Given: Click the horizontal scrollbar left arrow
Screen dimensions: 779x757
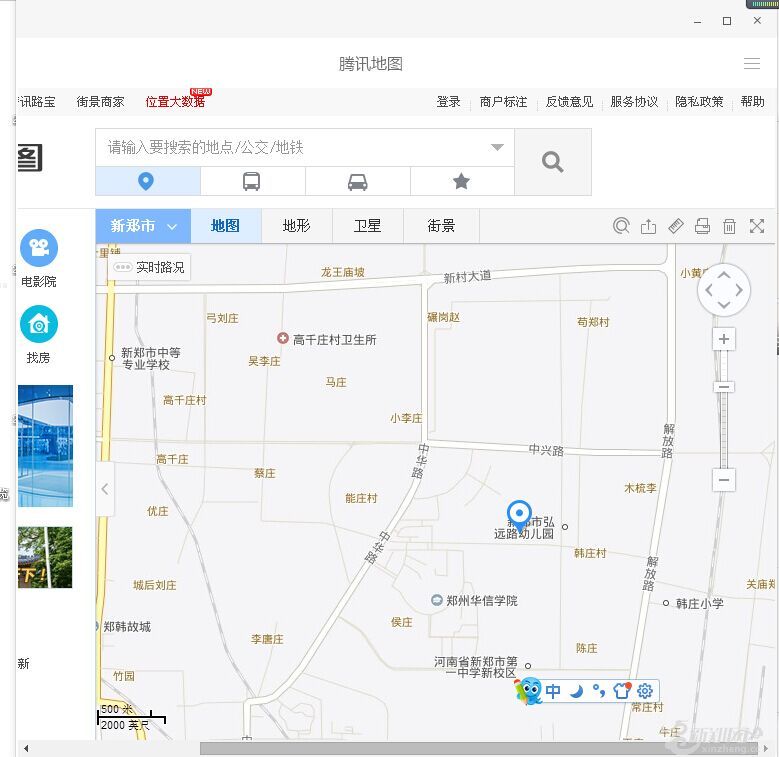Looking at the screenshot, I should [x=26, y=748].
